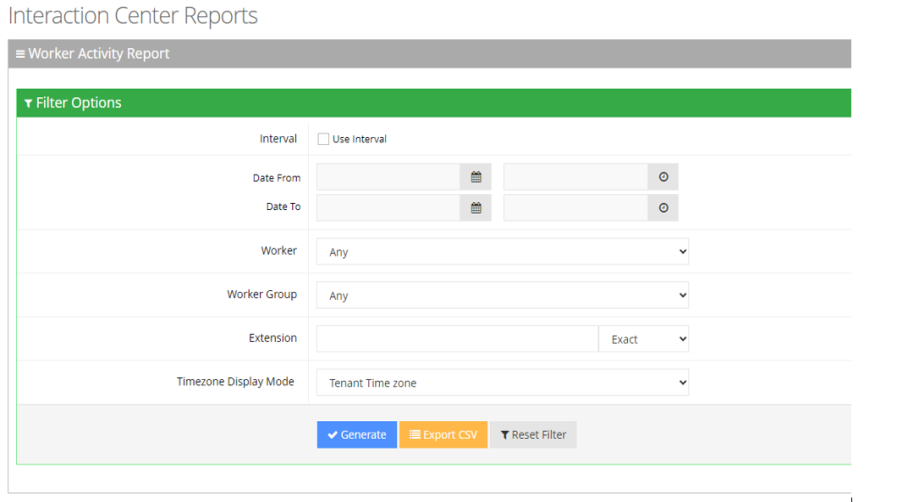Open the Date To clock time picker

(663, 208)
